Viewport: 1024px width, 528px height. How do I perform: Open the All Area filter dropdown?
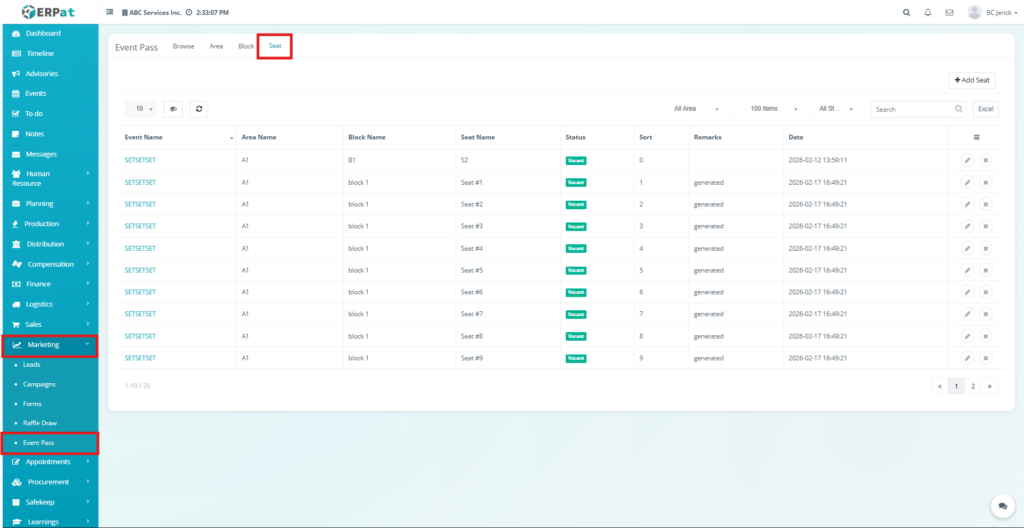pos(688,109)
